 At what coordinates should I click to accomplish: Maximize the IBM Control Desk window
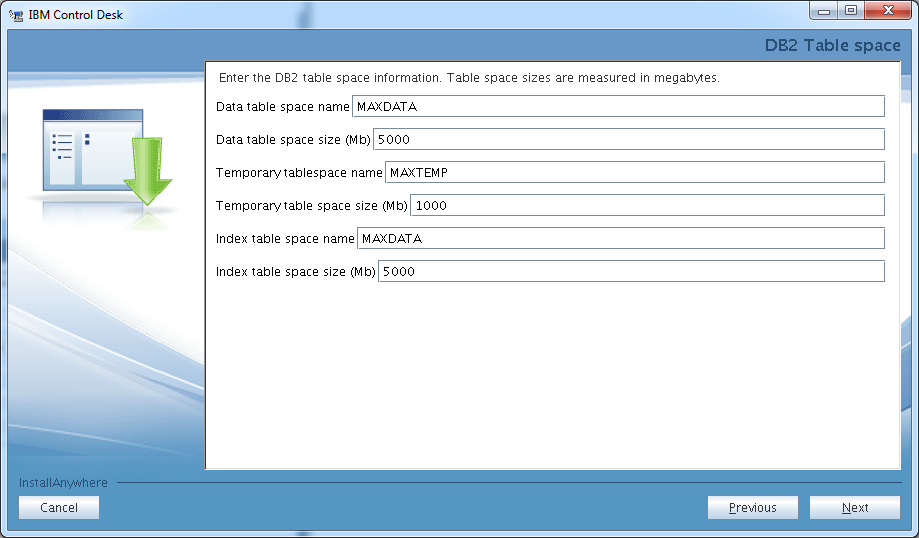click(x=850, y=11)
